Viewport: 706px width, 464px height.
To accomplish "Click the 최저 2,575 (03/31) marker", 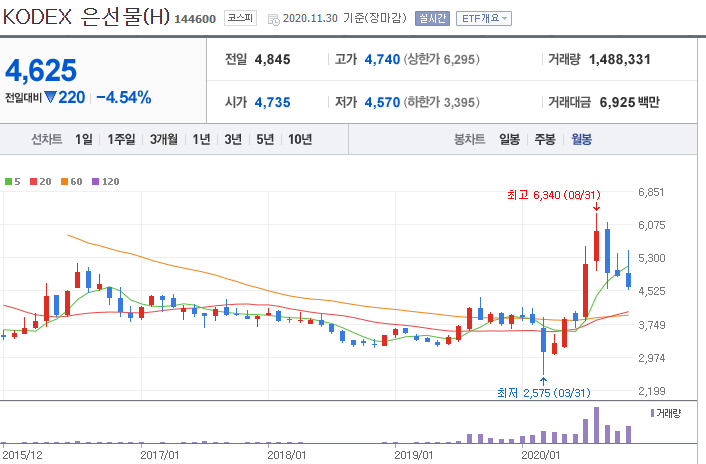I will tap(543, 393).
